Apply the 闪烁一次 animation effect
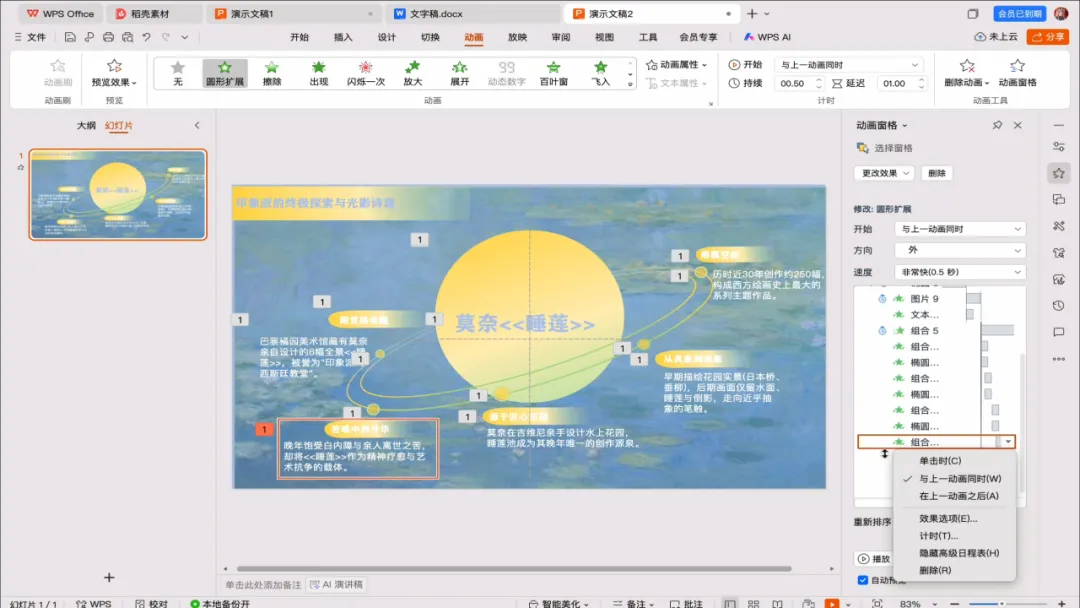Image resolution: width=1080 pixels, height=608 pixels. coord(365,73)
